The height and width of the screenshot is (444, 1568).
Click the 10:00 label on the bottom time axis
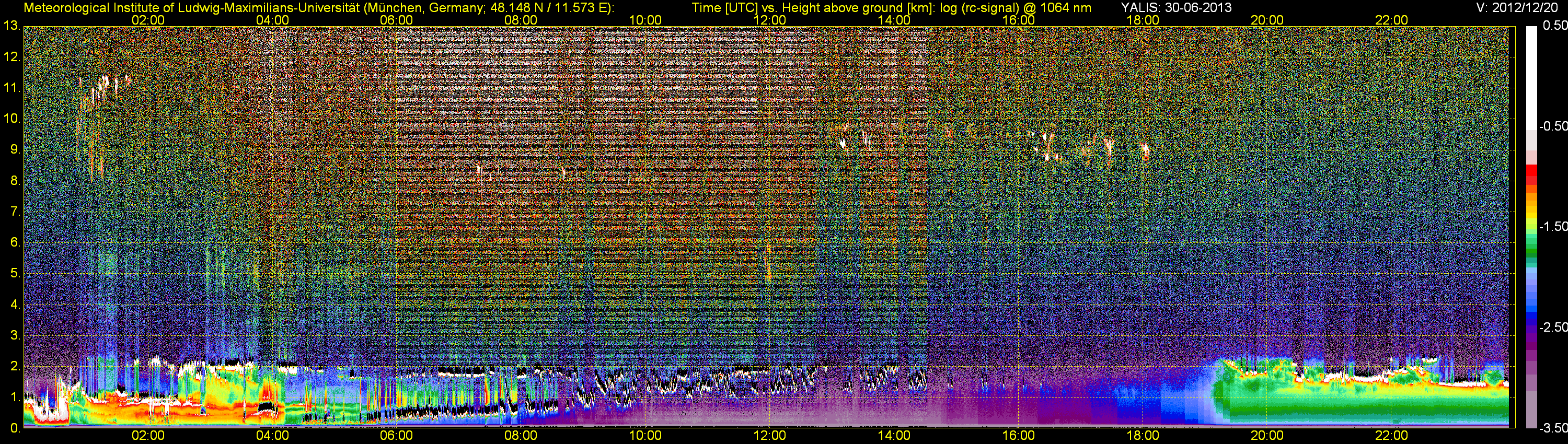coord(645,436)
